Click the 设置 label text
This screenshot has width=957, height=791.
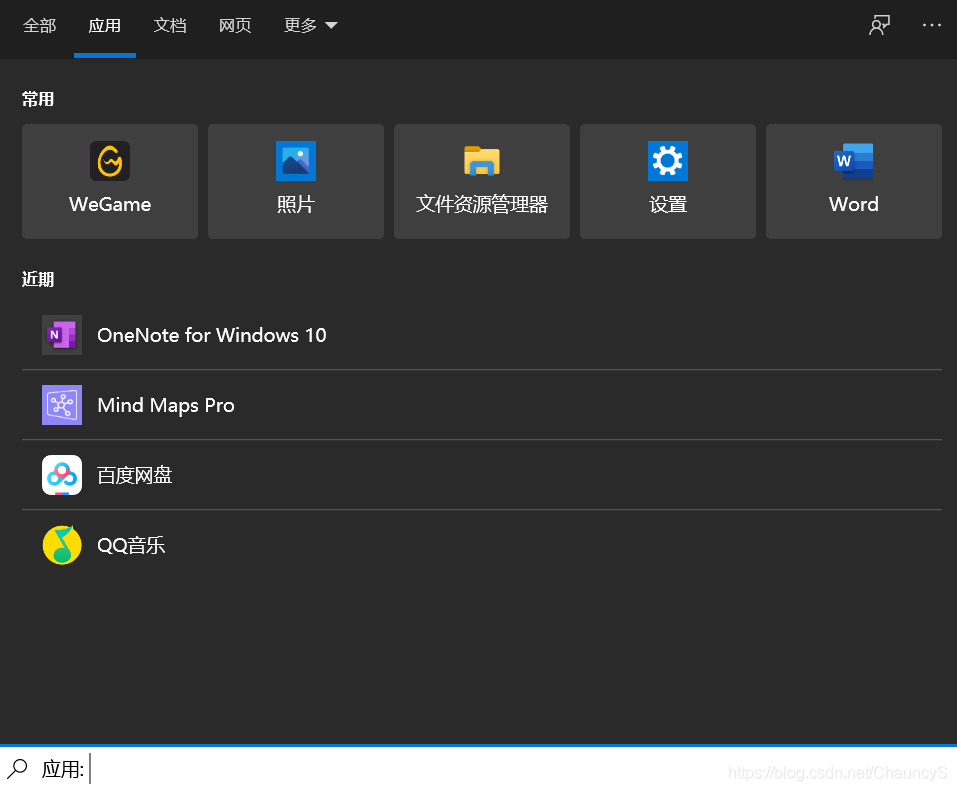click(x=668, y=204)
